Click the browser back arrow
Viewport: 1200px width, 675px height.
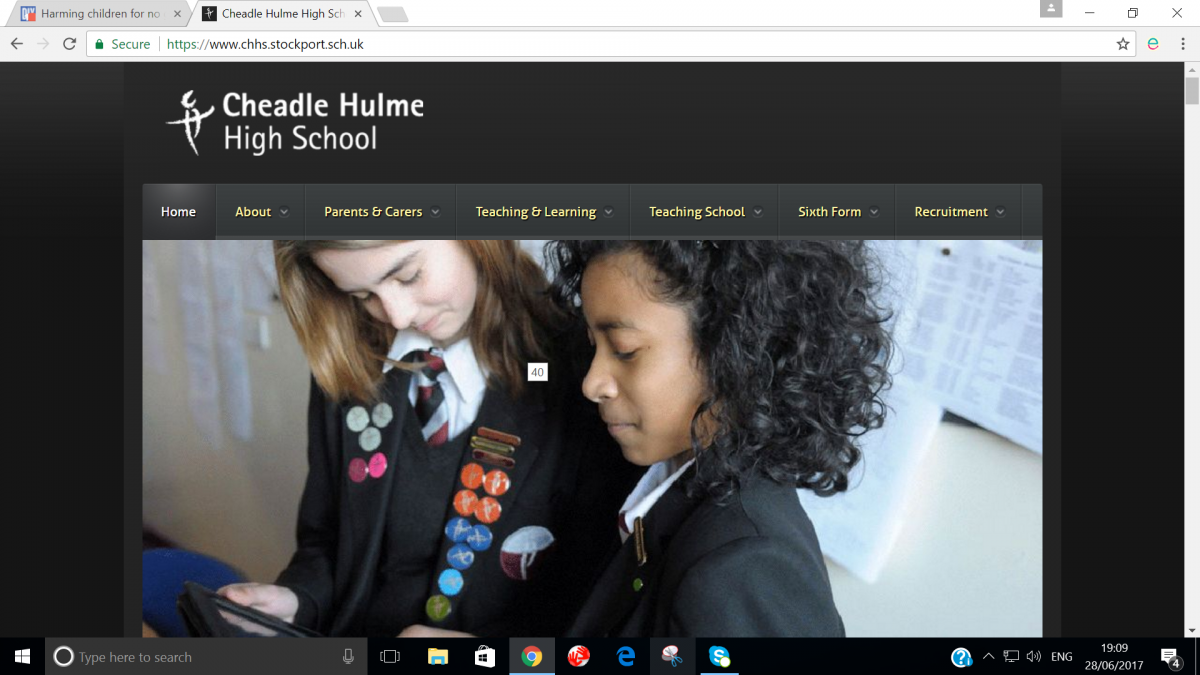click(x=17, y=44)
